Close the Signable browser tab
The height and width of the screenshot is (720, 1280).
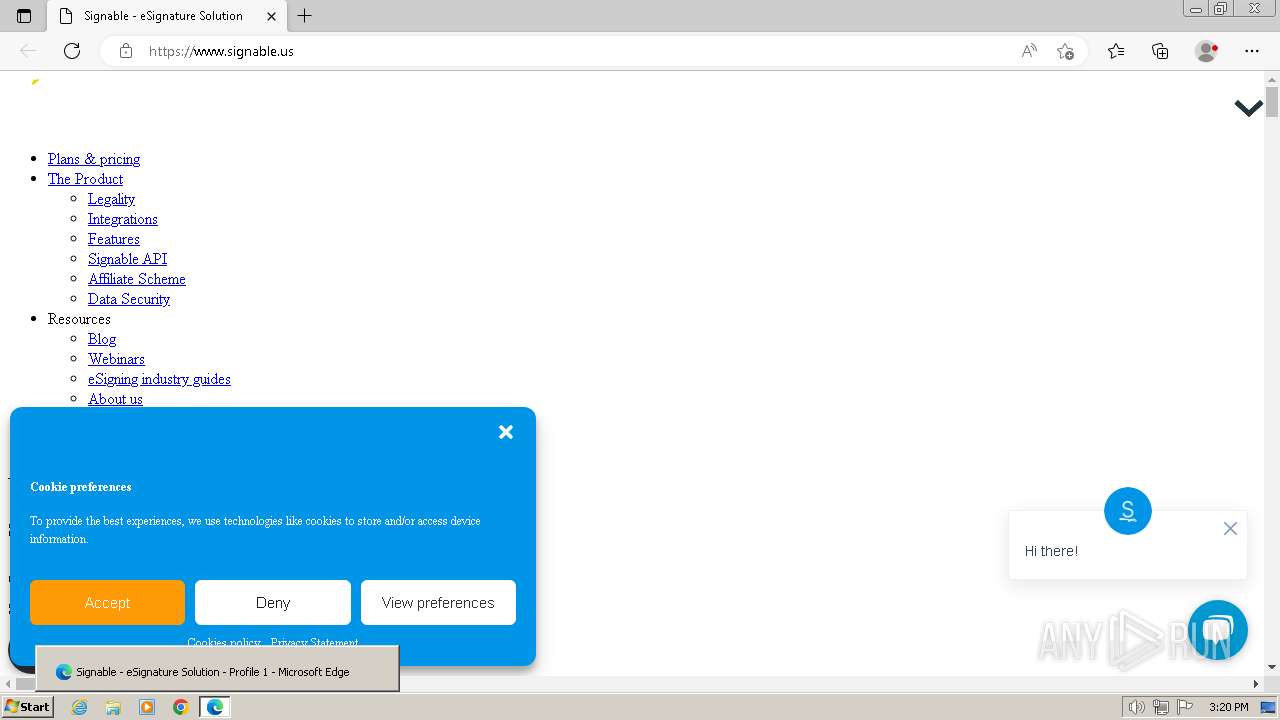tap(271, 16)
